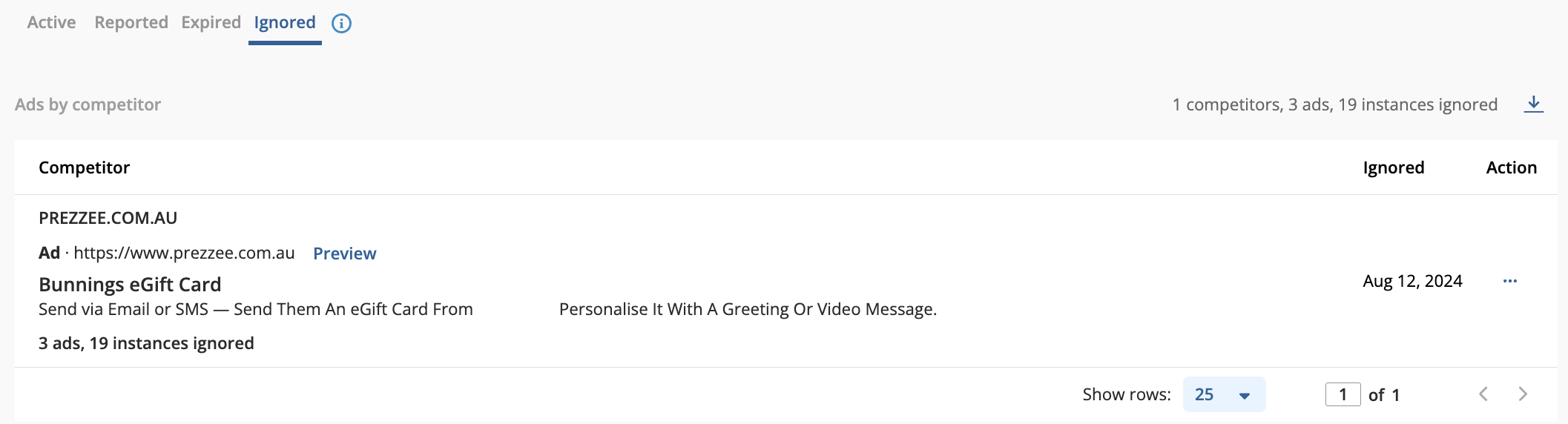The height and width of the screenshot is (424, 1568).
Task: Download the ignored ads report
Action: coord(1533,104)
